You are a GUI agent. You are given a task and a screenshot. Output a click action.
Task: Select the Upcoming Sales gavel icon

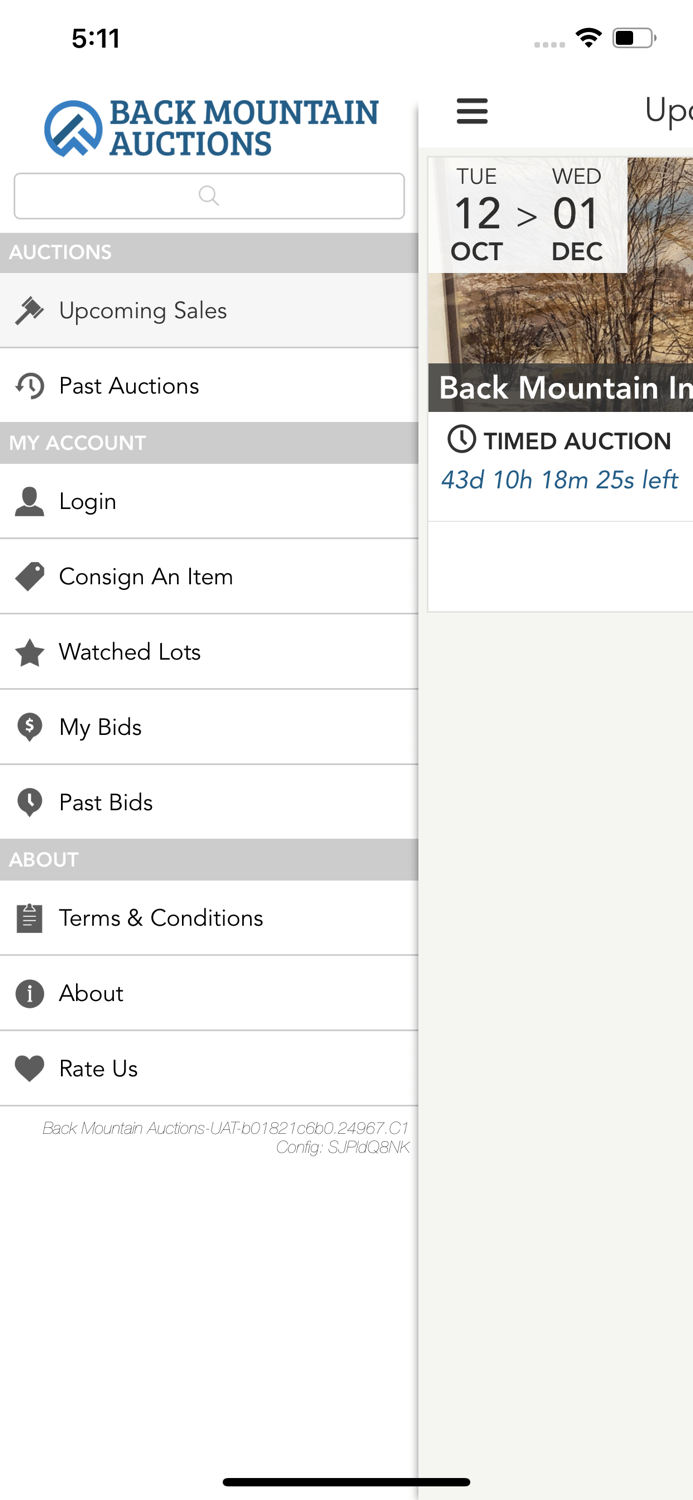click(30, 310)
